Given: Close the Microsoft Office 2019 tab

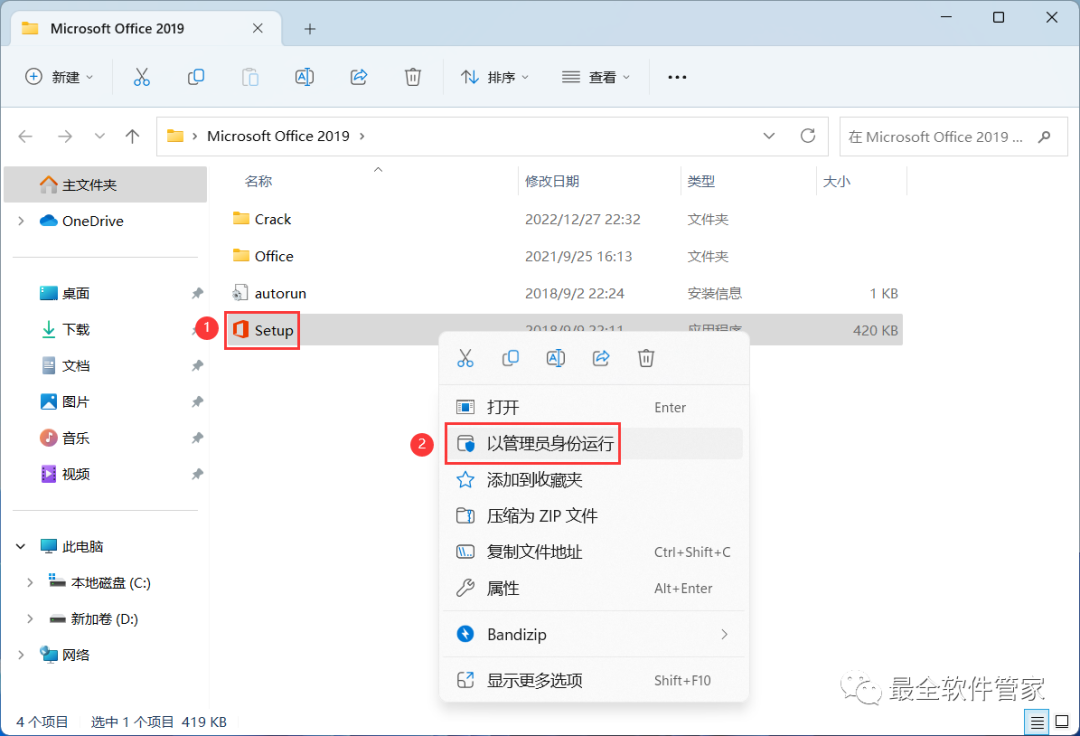Looking at the screenshot, I should [x=258, y=28].
